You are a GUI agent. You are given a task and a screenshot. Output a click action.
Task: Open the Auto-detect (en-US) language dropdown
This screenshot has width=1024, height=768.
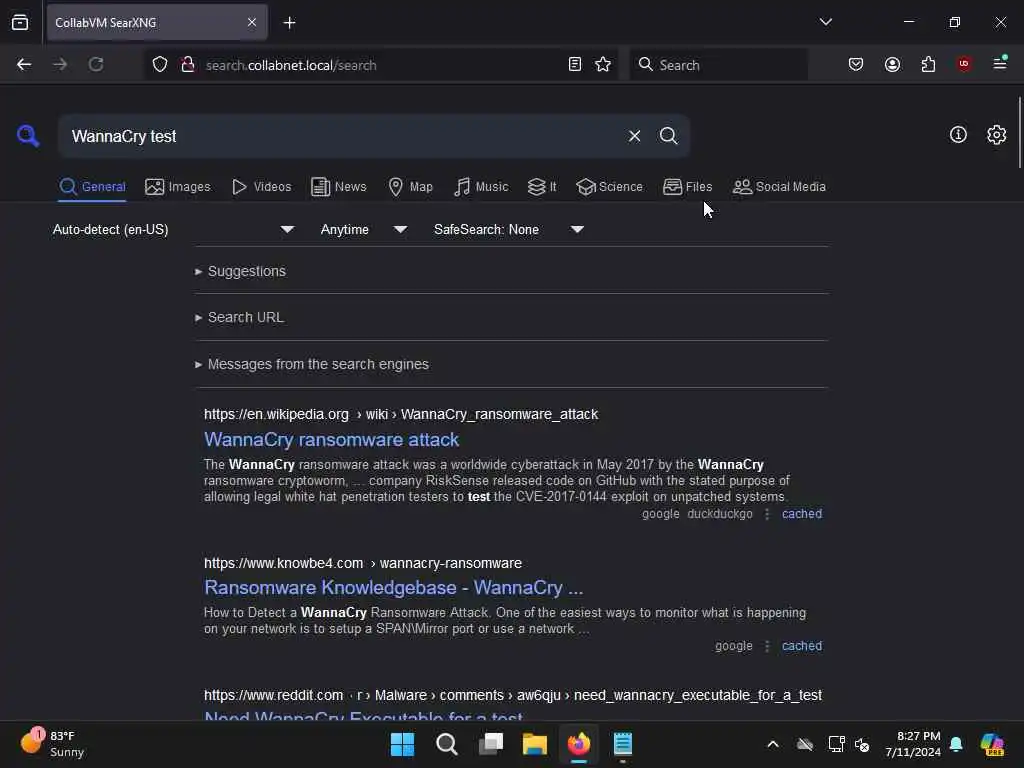tap(173, 229)
